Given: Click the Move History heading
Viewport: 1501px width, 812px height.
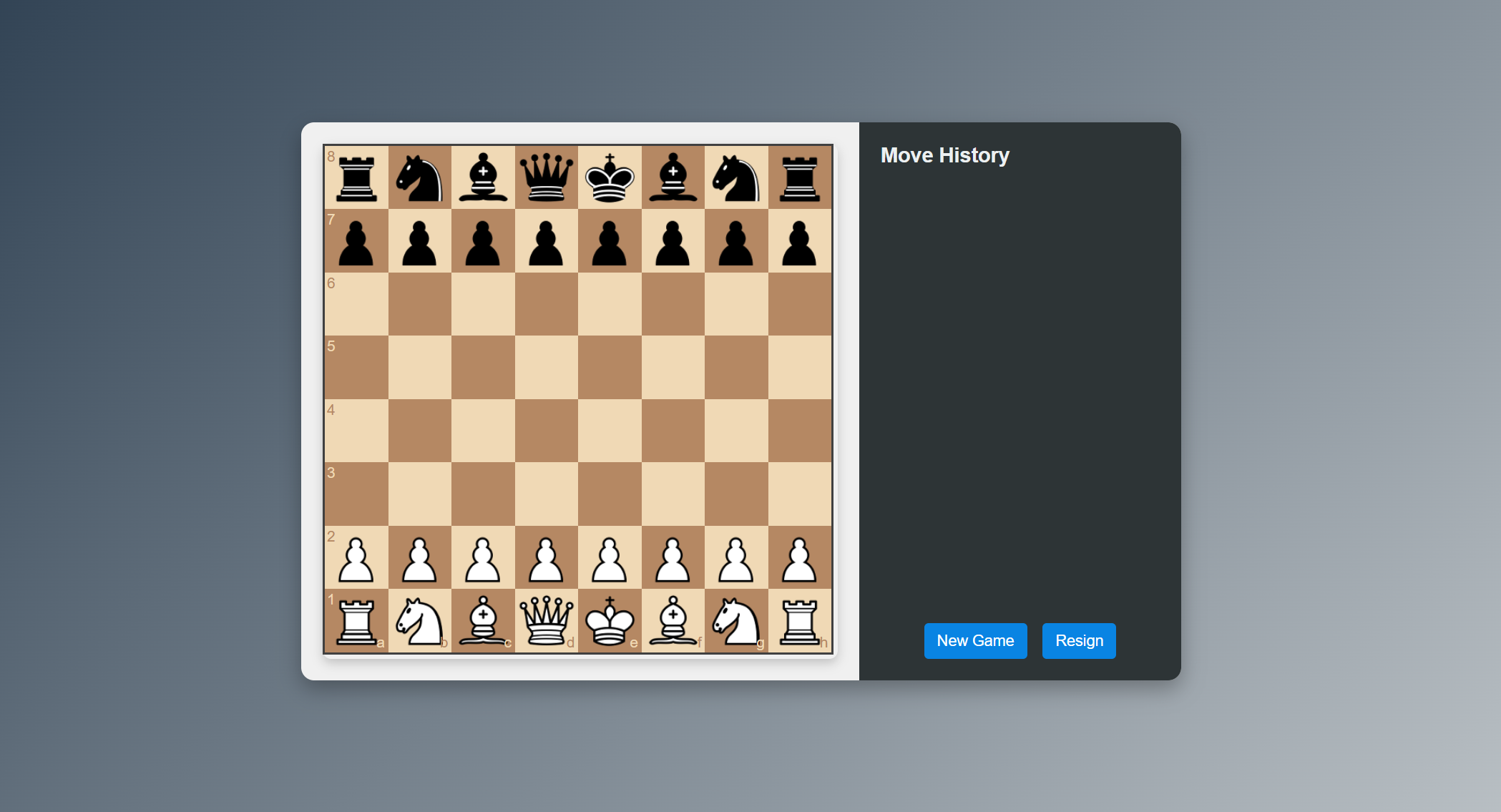Looking at the screenshot, I should pyautogui.click(x=944, y=155).
